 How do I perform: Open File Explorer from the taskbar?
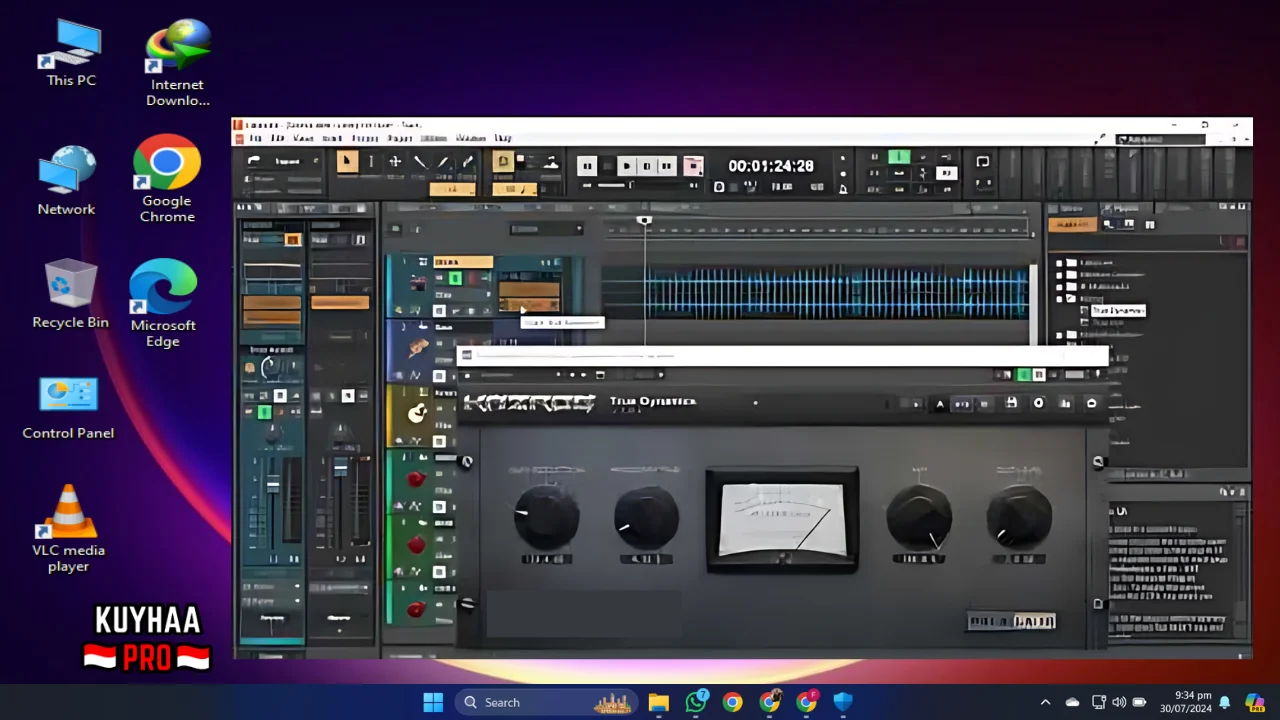point(658,702)
